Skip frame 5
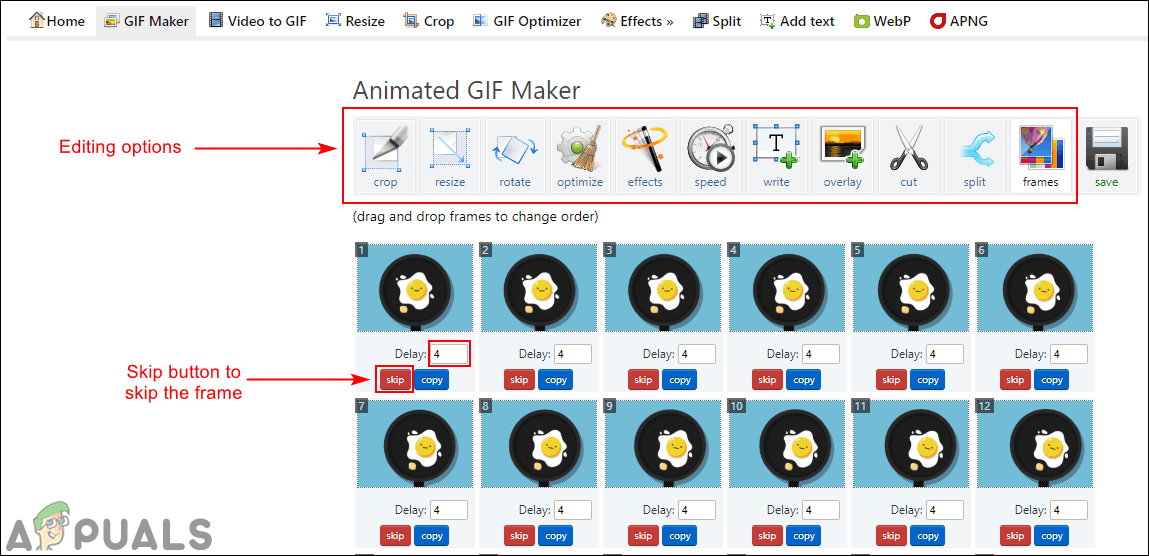This screenshot has height=556, width=1149. pos(891,379)
